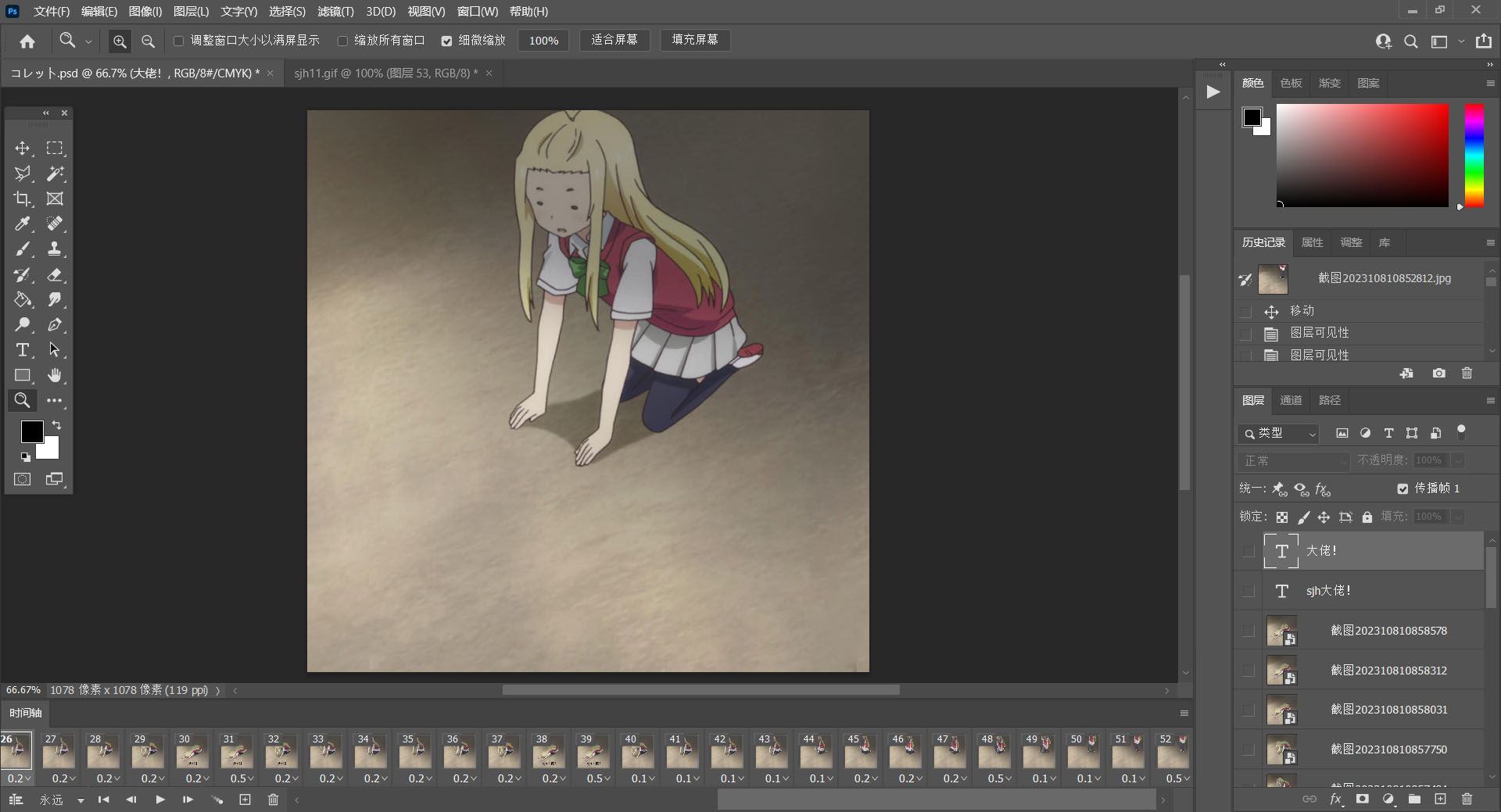Switch to the 通道 tab
This screenshot has height=812, width=1501.
click(x=1291, y=400)
